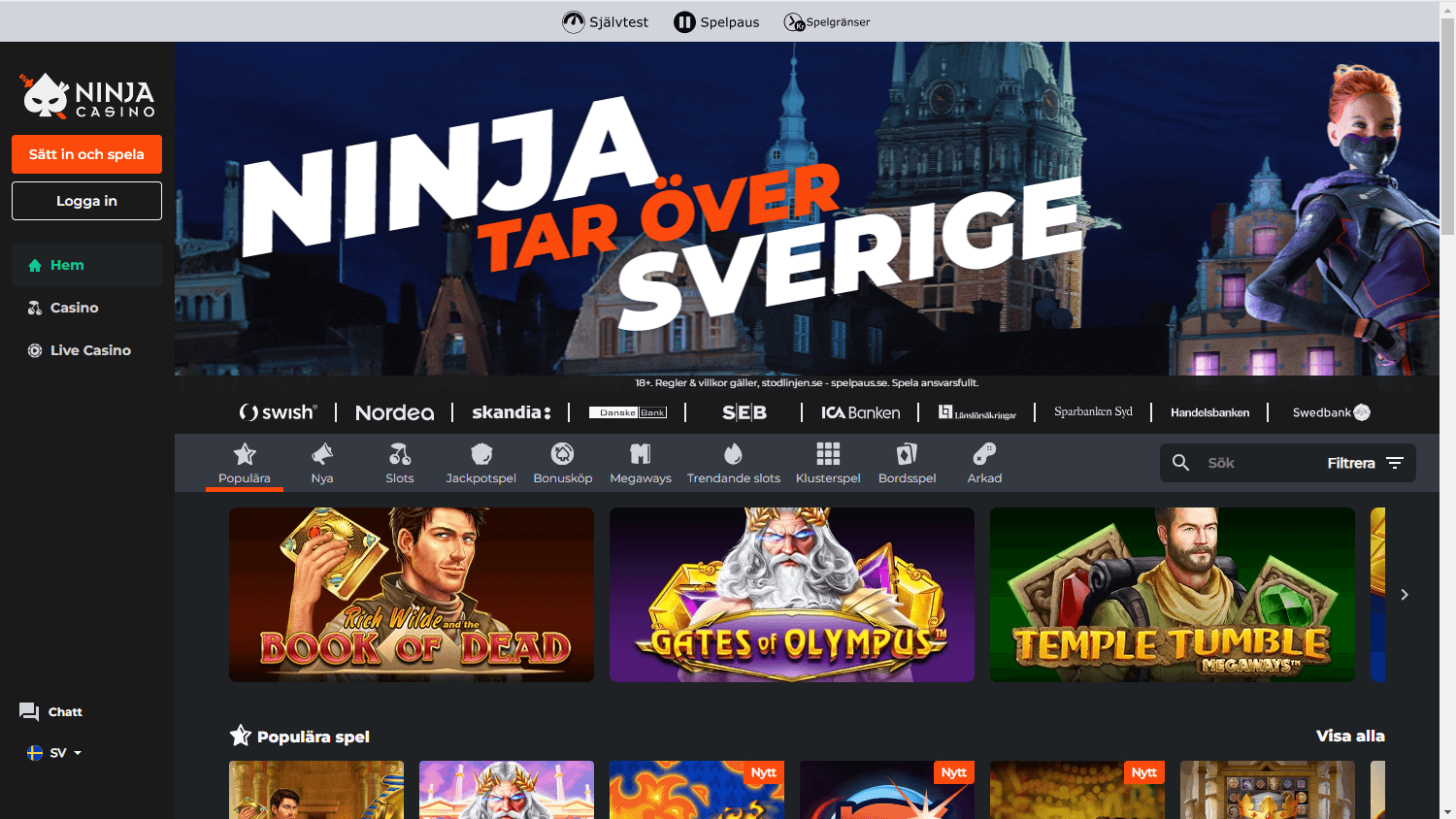Click the Ninja tar över Sverige banner
The height and width of the screenshot is (819, 1456).
click(807, 209)
